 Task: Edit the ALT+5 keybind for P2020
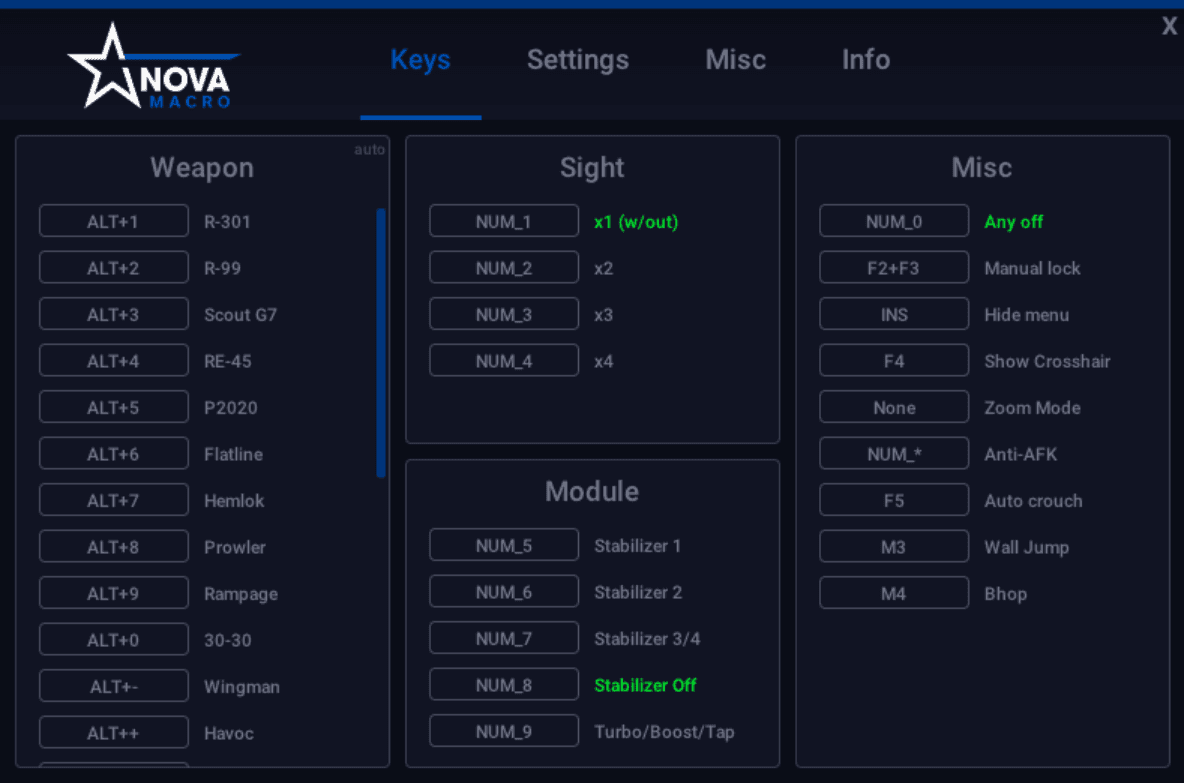pyautogui.click(x=113, y=408)
